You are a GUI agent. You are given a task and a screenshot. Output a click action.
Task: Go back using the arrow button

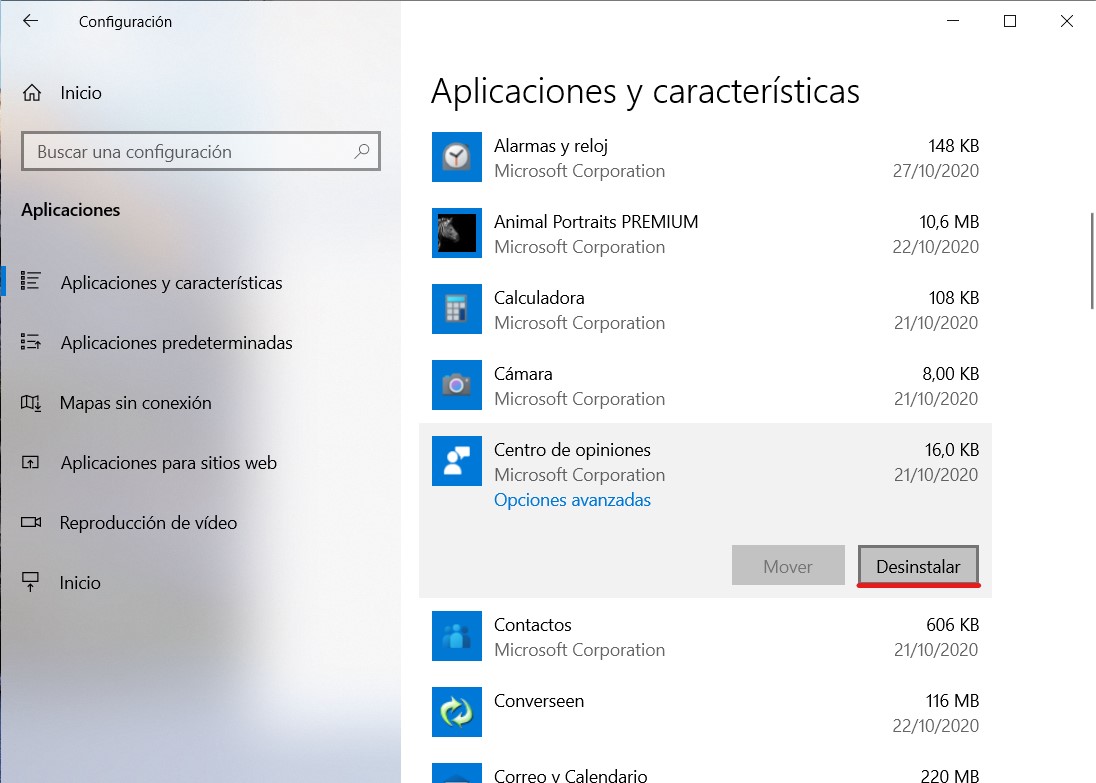tap(30, 21)
